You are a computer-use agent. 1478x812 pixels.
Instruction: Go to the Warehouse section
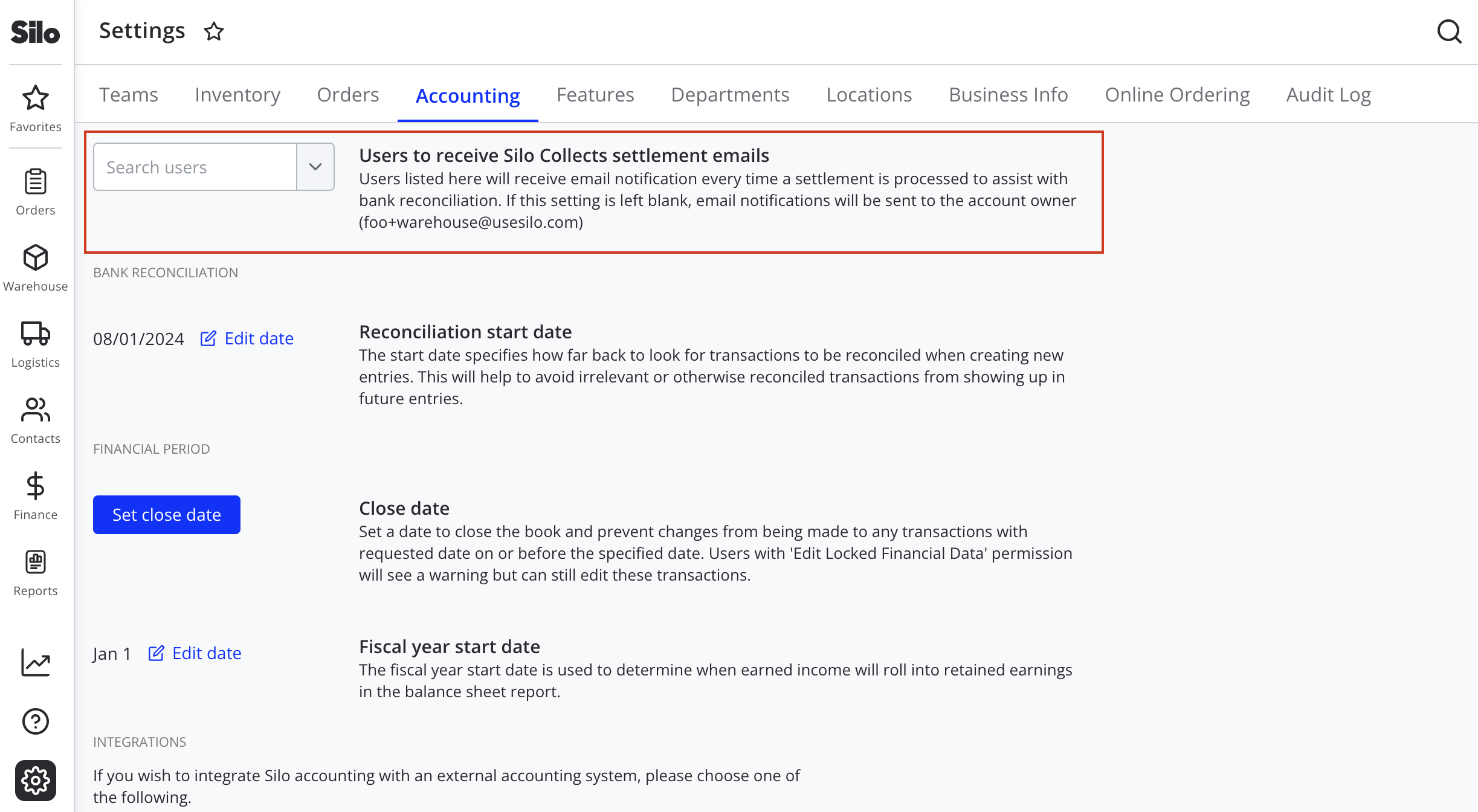click(x=36, y=268)
